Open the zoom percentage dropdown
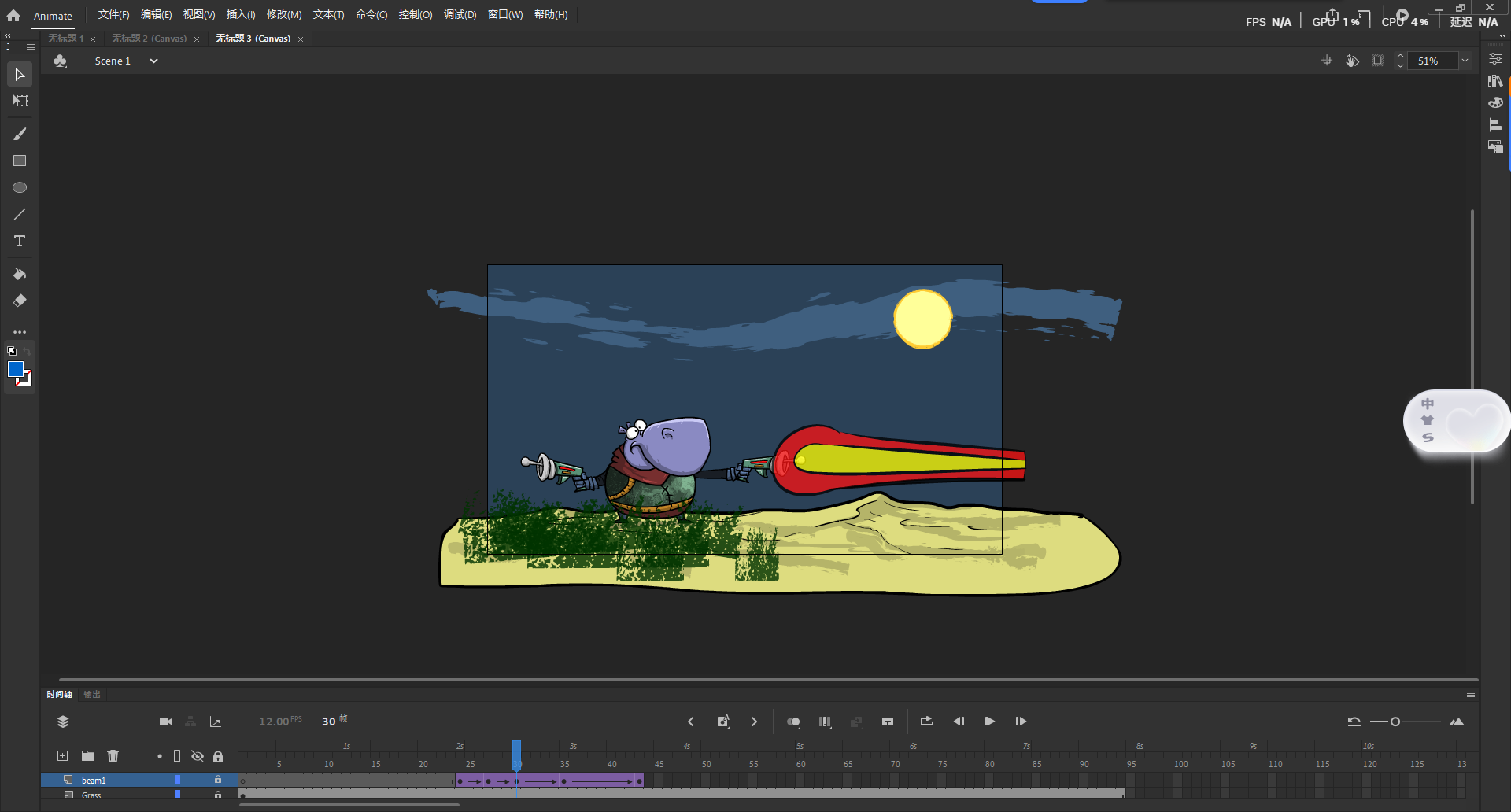1511x812 pixels. pos(1465,61)
